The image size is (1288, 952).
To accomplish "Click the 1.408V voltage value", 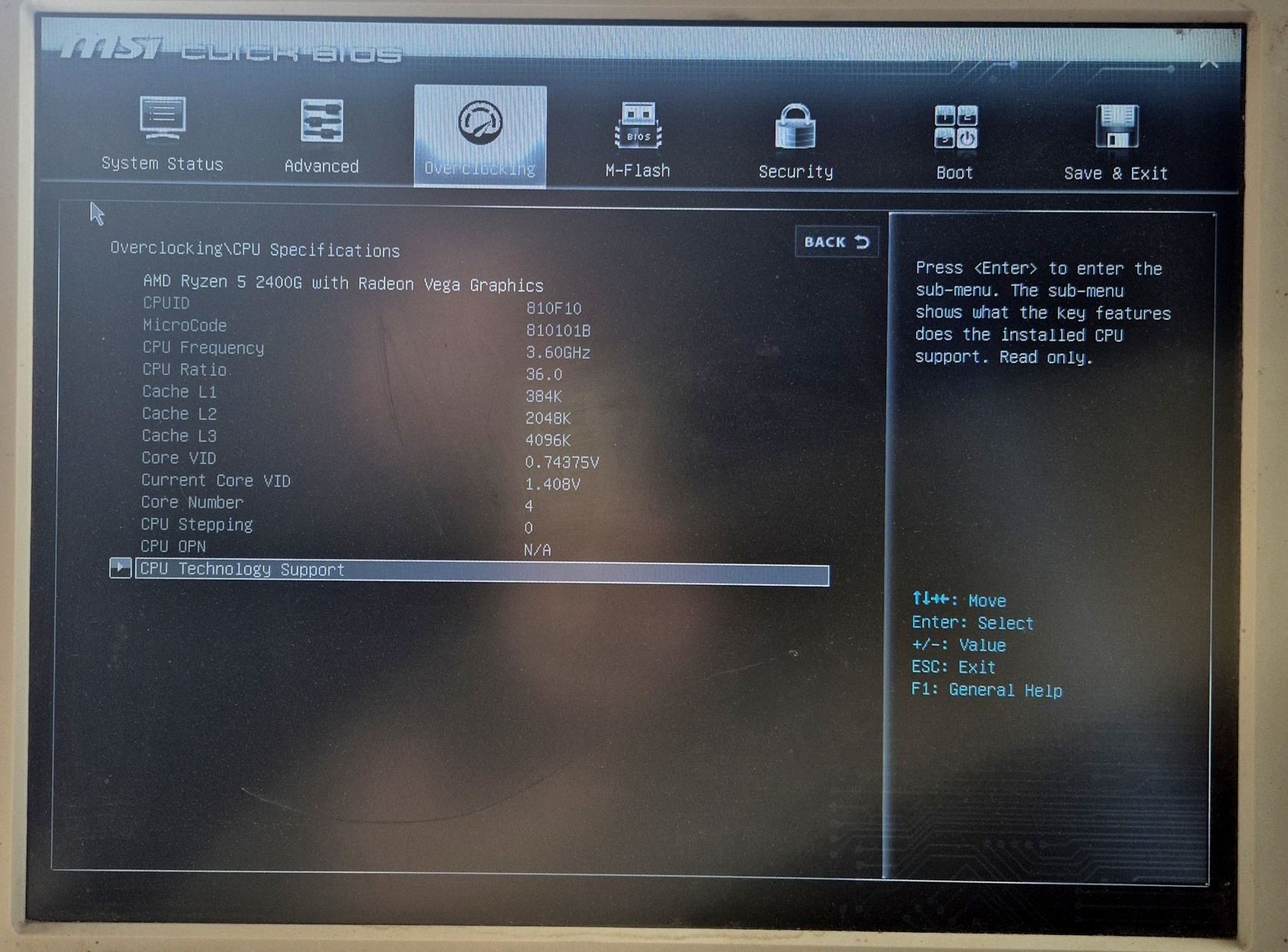I will click(x=552, y=484).
